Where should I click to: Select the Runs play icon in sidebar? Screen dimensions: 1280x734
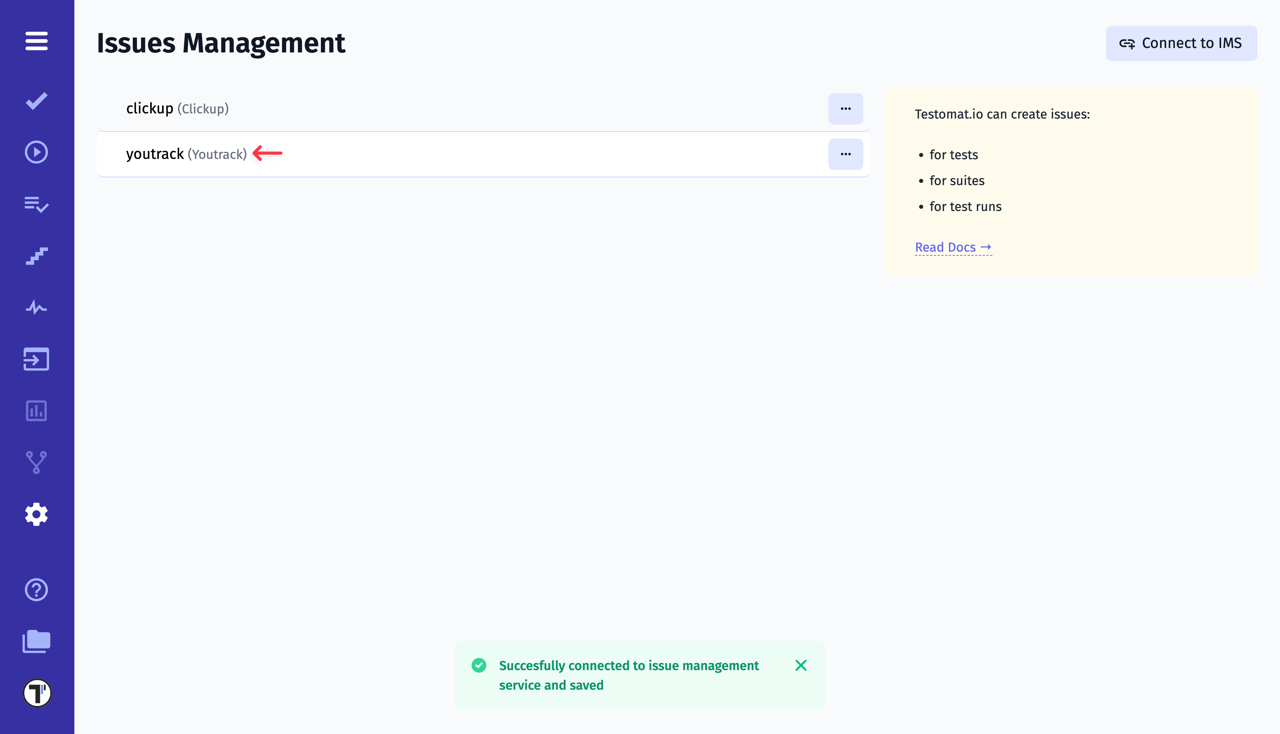36,151
